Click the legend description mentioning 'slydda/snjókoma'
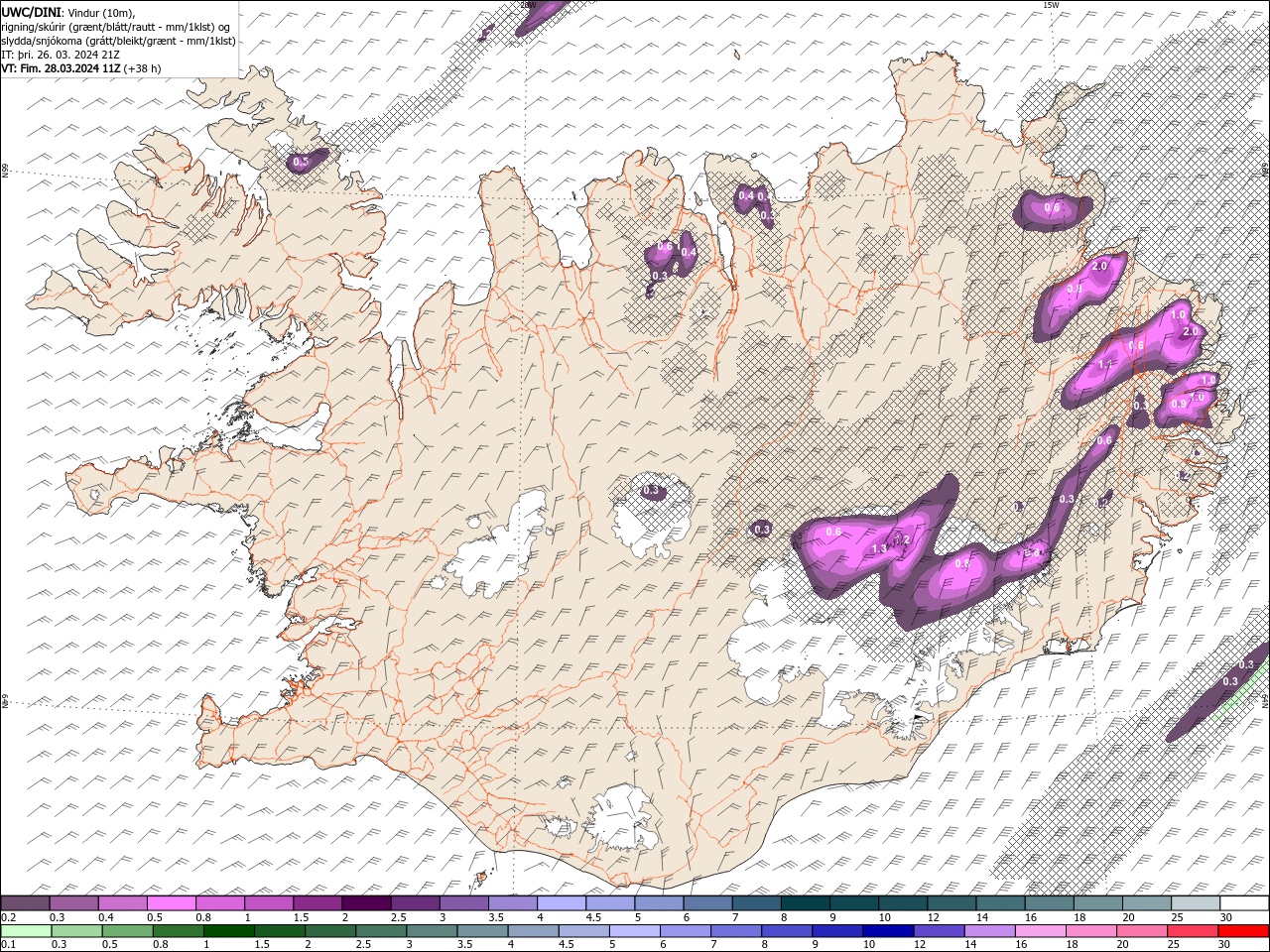This screenshot has height=952, width=1270. click(x=119, y=41)
